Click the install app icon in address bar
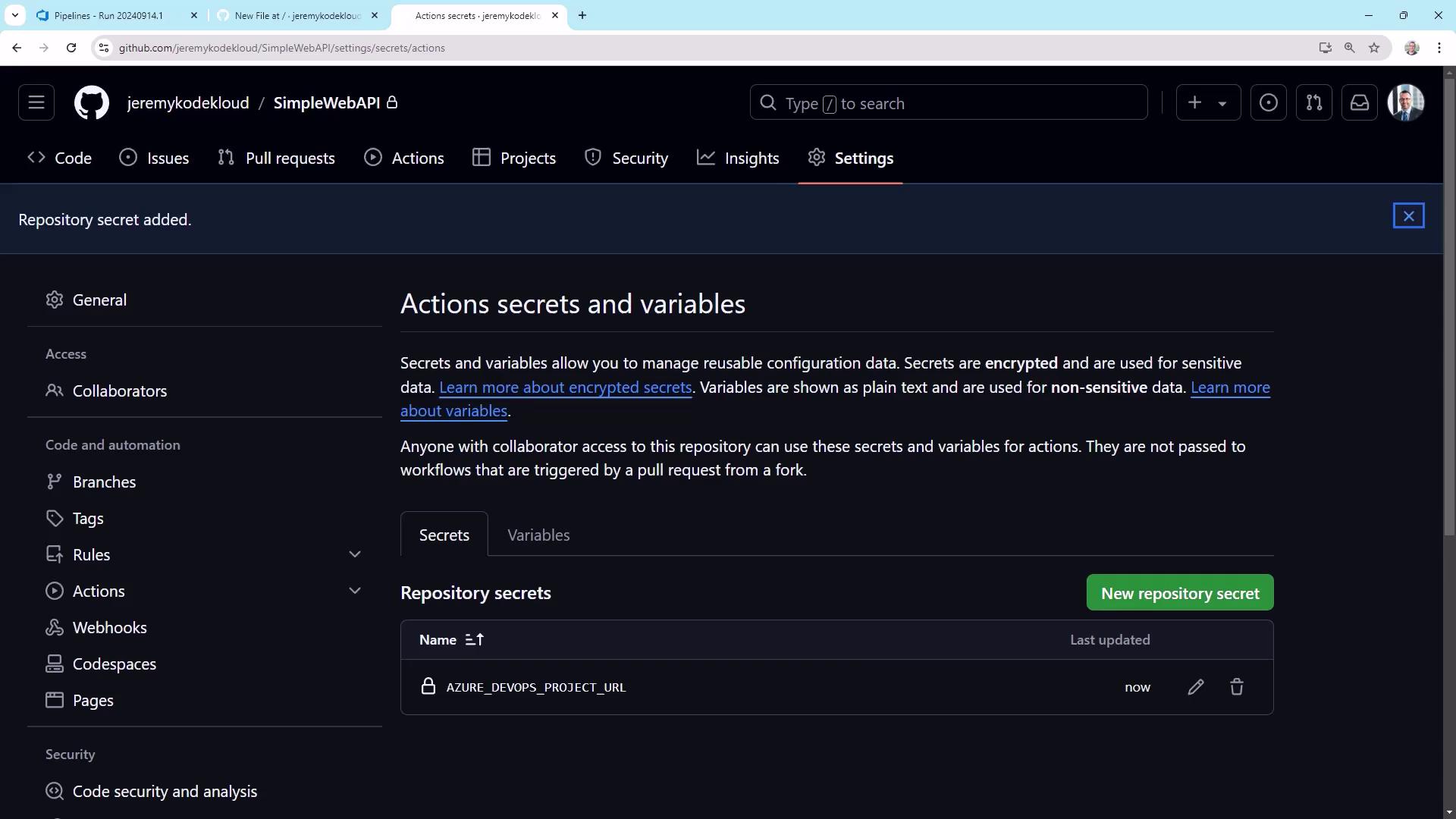 (1325, 48)
